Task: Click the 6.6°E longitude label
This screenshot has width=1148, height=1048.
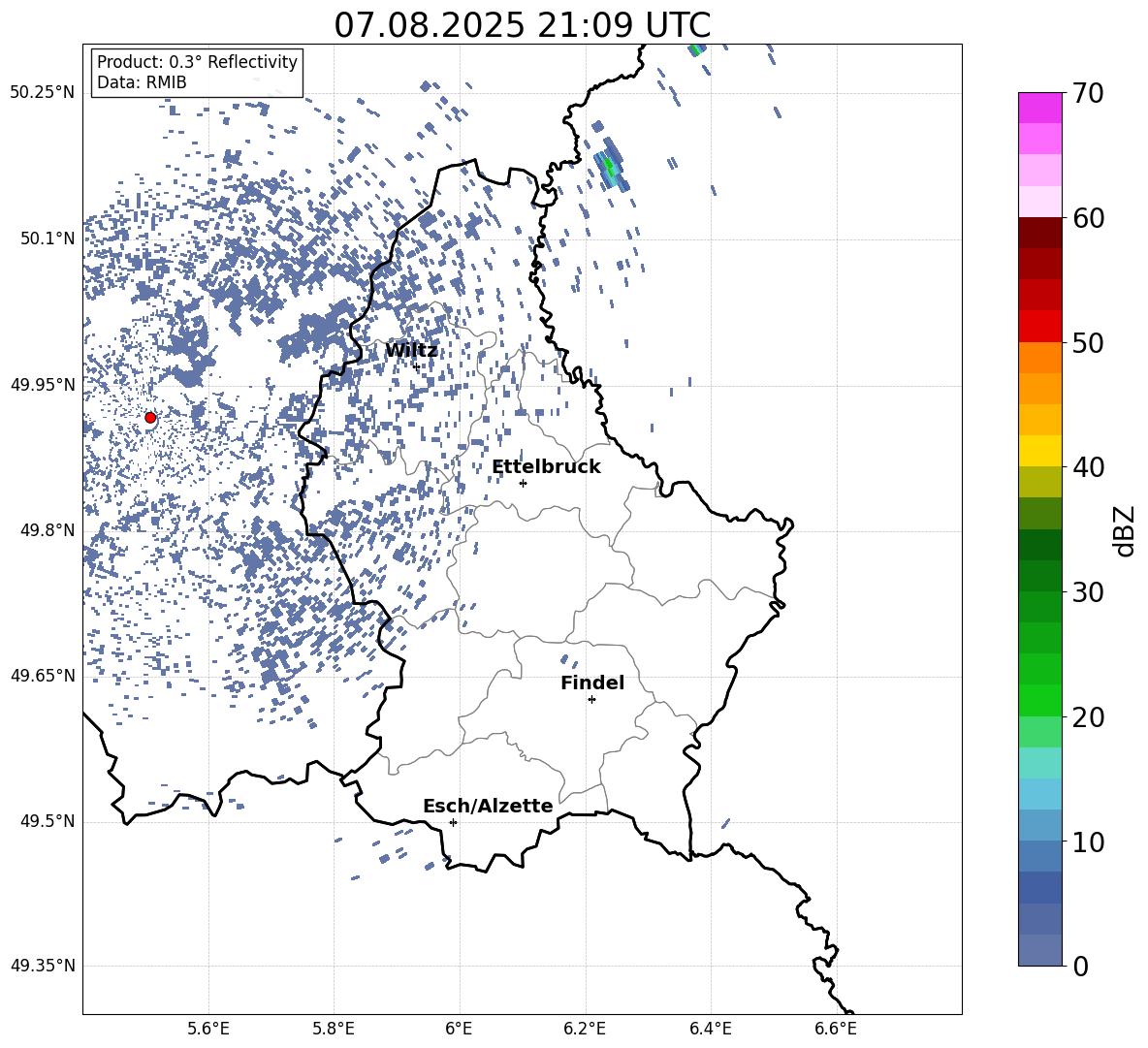Action: pyautogui.click(x=836, y=1029)
